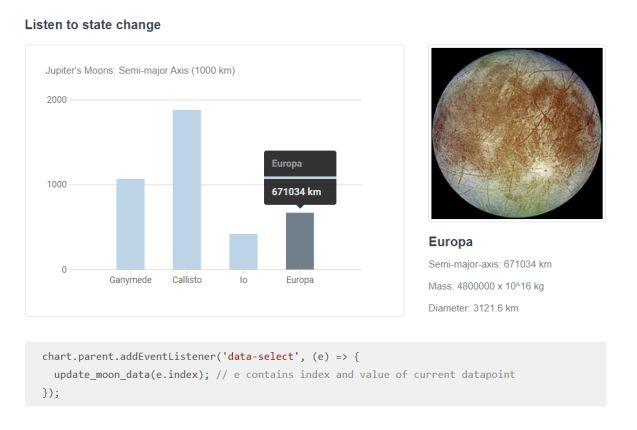The width and height of the screenshot is (637, 430).
Task: Click the Europa moon image
Action: (x=517, y=133)
